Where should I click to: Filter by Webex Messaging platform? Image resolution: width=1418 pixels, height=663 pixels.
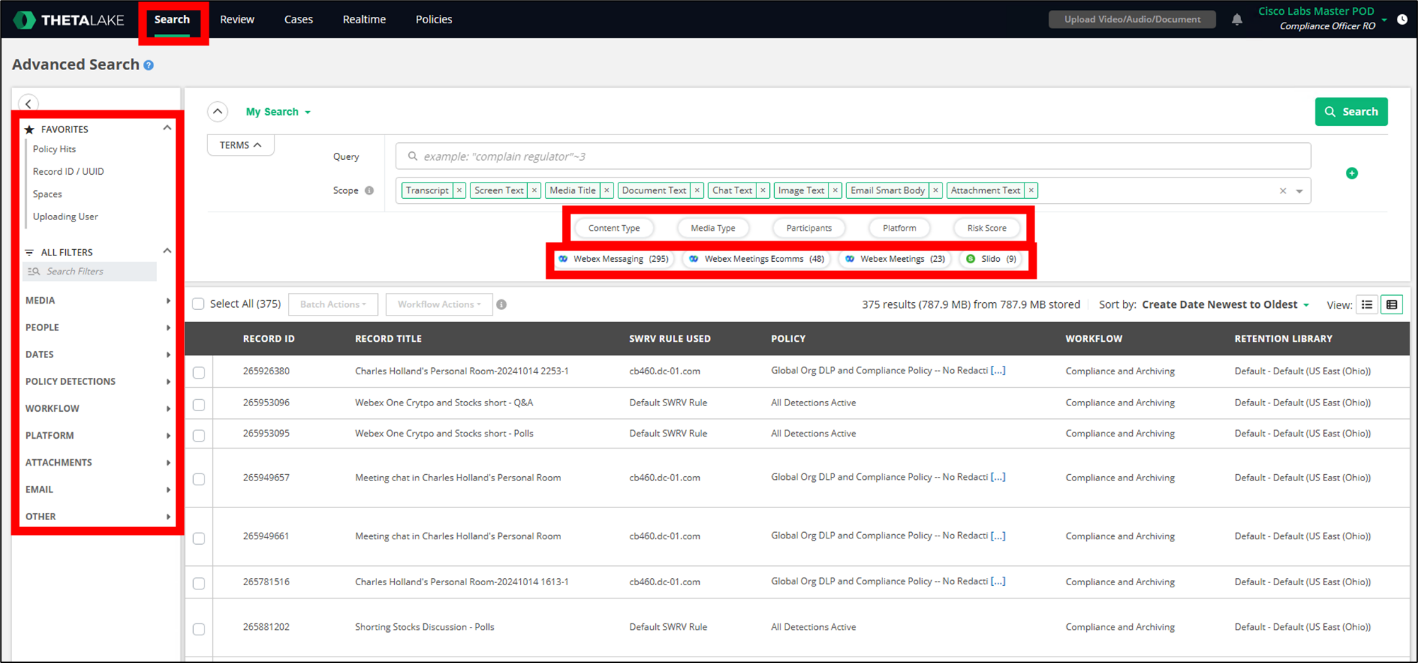click(613, 259)
